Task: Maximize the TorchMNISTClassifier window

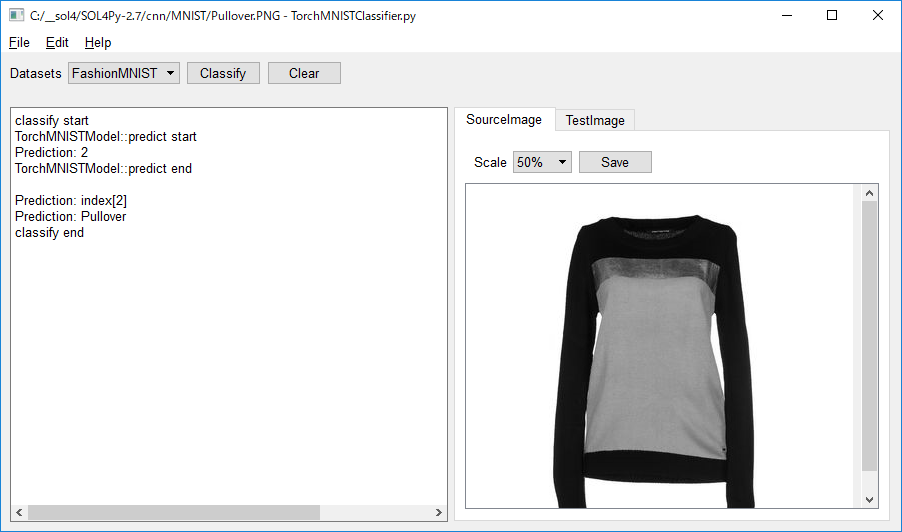Action: tap(832, 16)
